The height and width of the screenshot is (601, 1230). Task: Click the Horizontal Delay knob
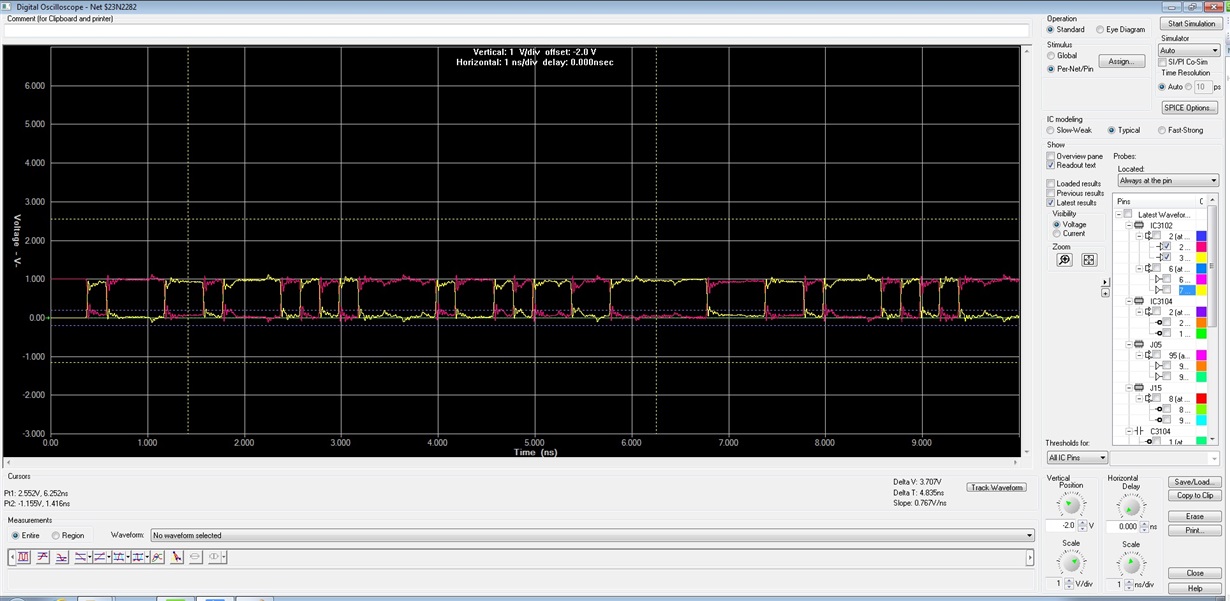pyautogui.click(x=1131, y=505)
